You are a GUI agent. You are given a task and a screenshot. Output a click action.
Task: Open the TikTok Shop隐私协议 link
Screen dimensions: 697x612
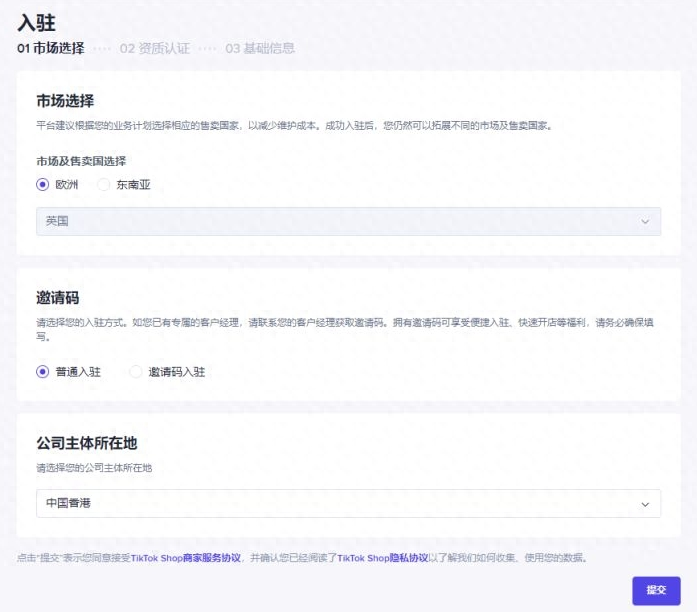(x=383, y=558)
